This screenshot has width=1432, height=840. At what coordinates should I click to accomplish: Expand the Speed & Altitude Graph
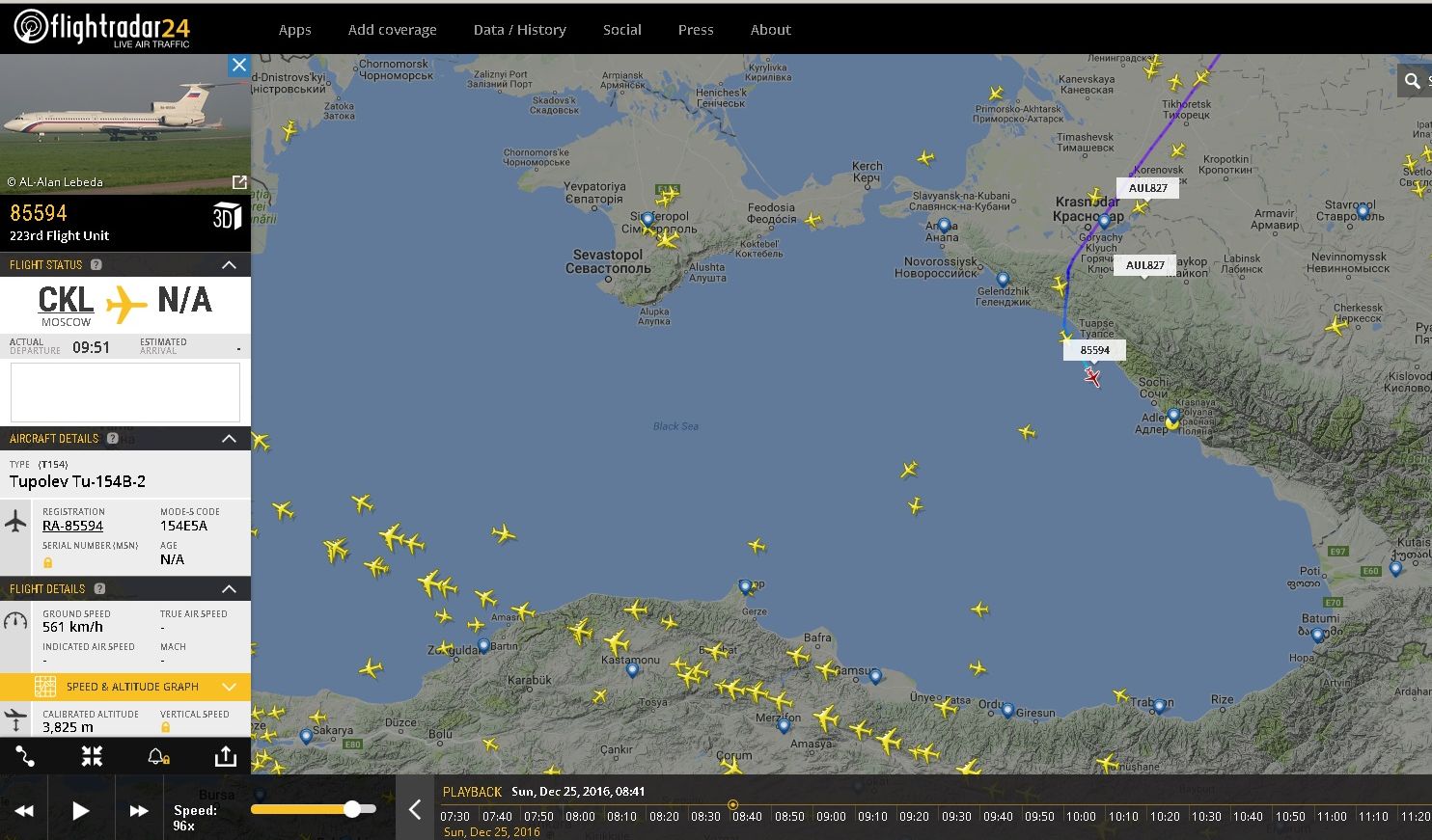pos(125,687)
